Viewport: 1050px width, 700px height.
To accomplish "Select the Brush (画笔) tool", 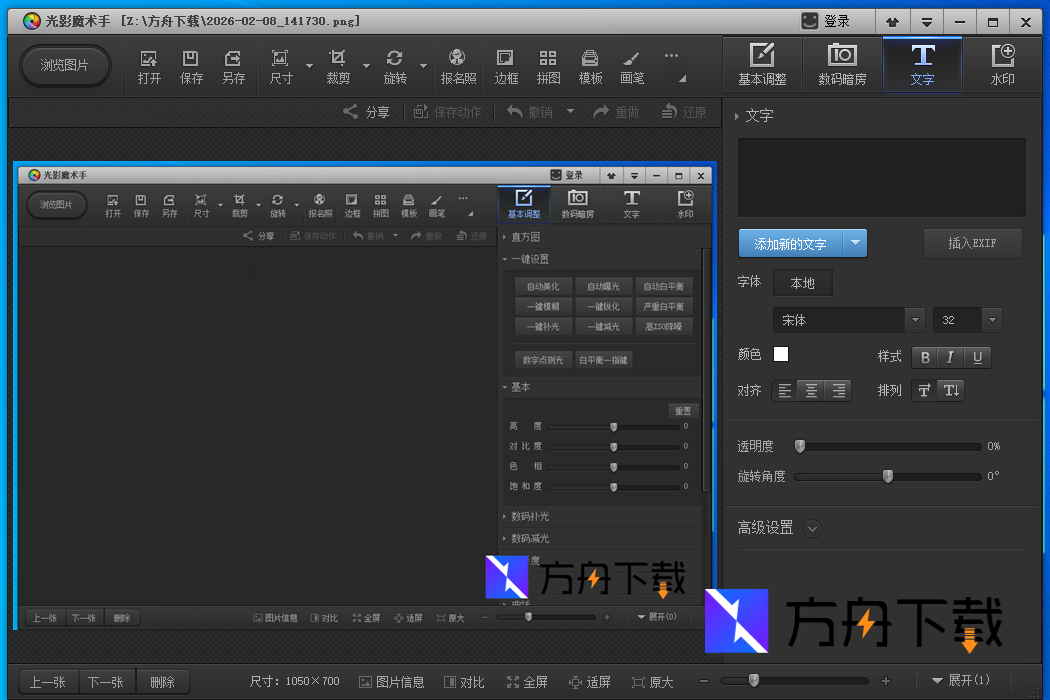I will pos(631,66).
